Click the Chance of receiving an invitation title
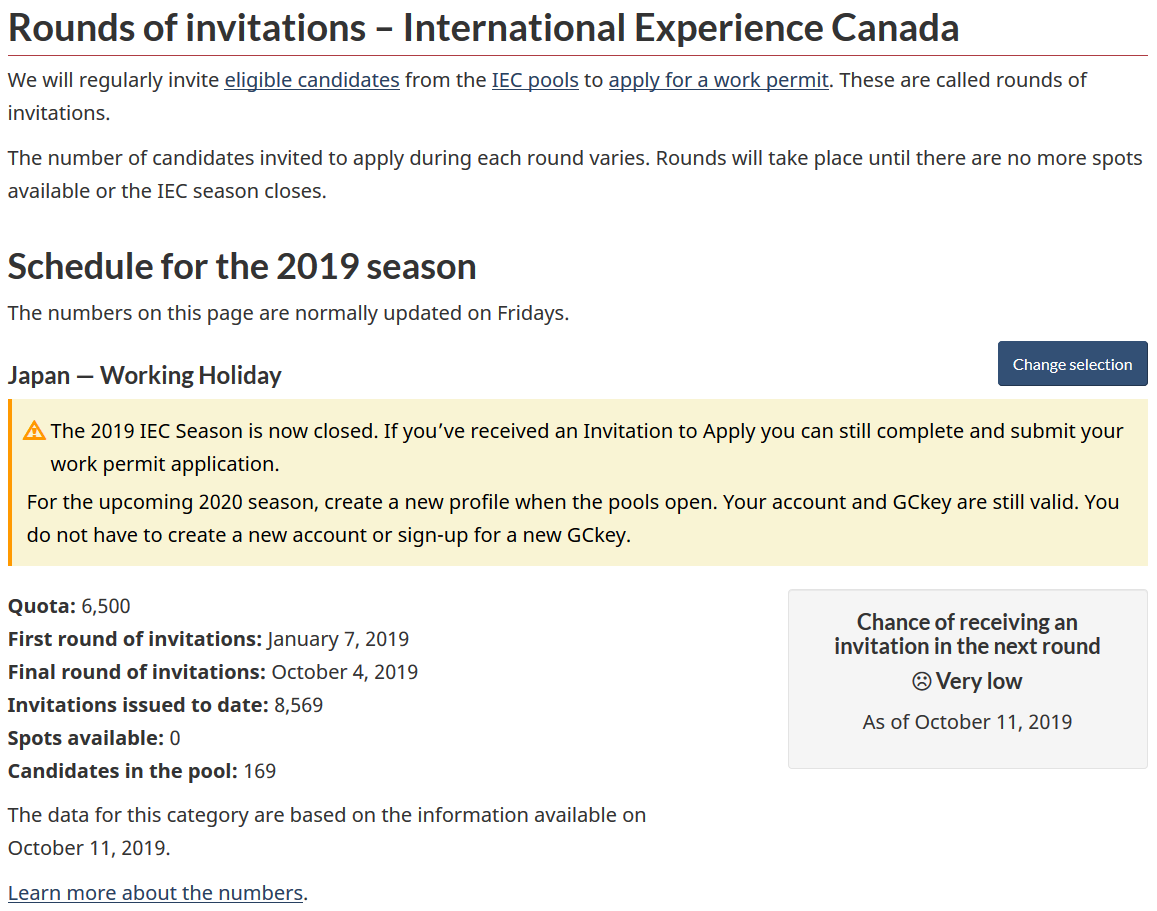The height and width of the screenshot is (911, 1157). coord(967,634)
